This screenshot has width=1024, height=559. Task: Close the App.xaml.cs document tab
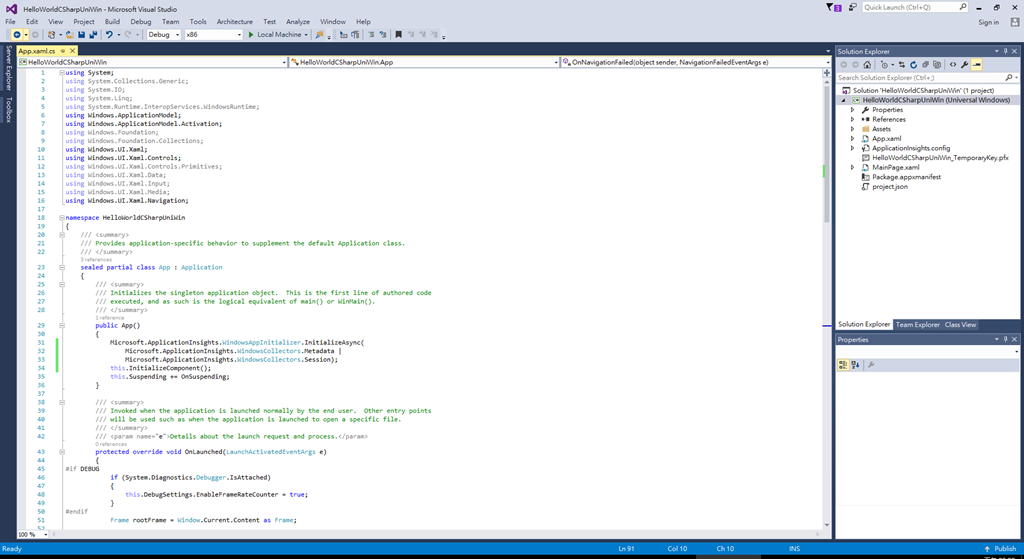[72, 51]
